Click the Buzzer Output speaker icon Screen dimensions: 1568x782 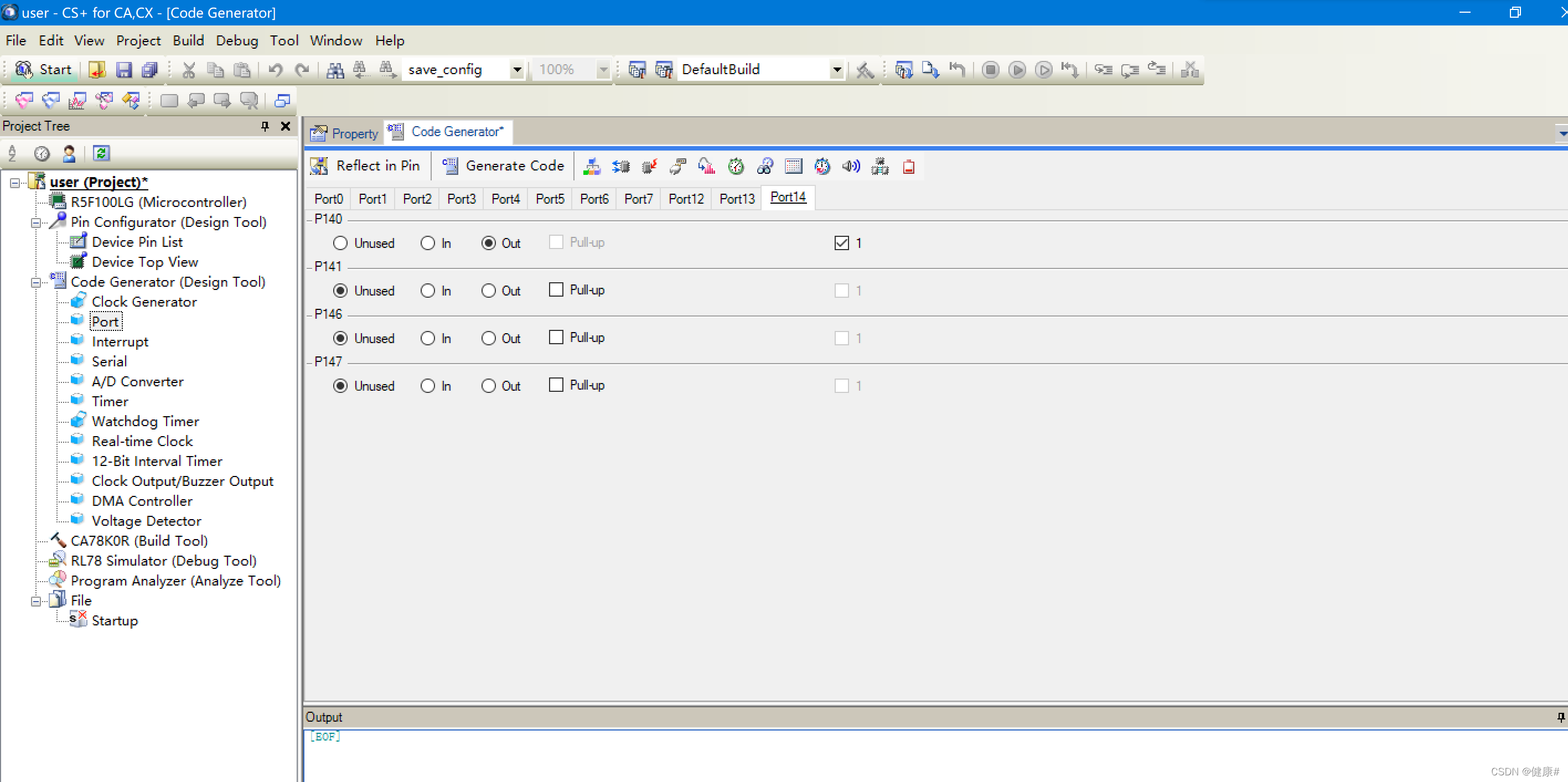(x=850, y=166)
